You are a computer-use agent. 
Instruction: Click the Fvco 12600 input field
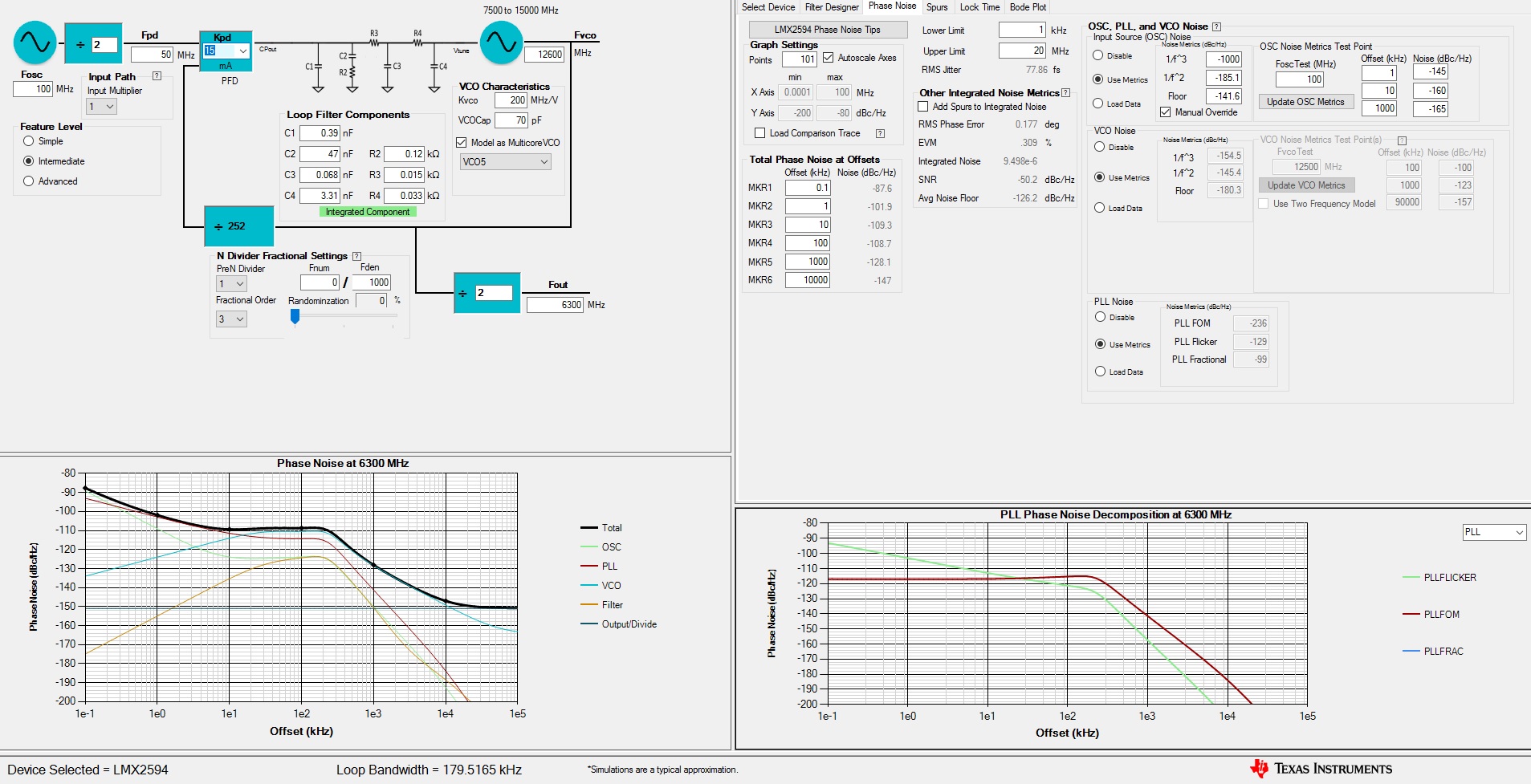[x=544, y=55]
